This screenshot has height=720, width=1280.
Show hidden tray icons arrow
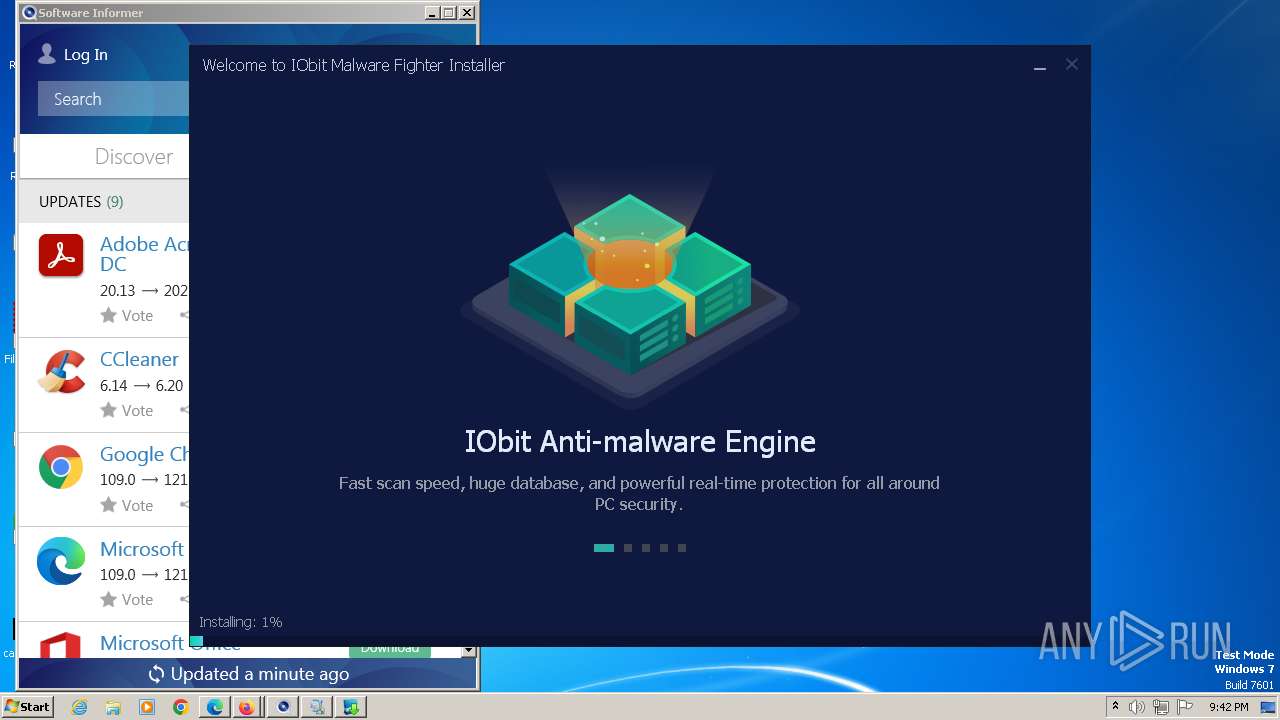[x=1115, y=707]
